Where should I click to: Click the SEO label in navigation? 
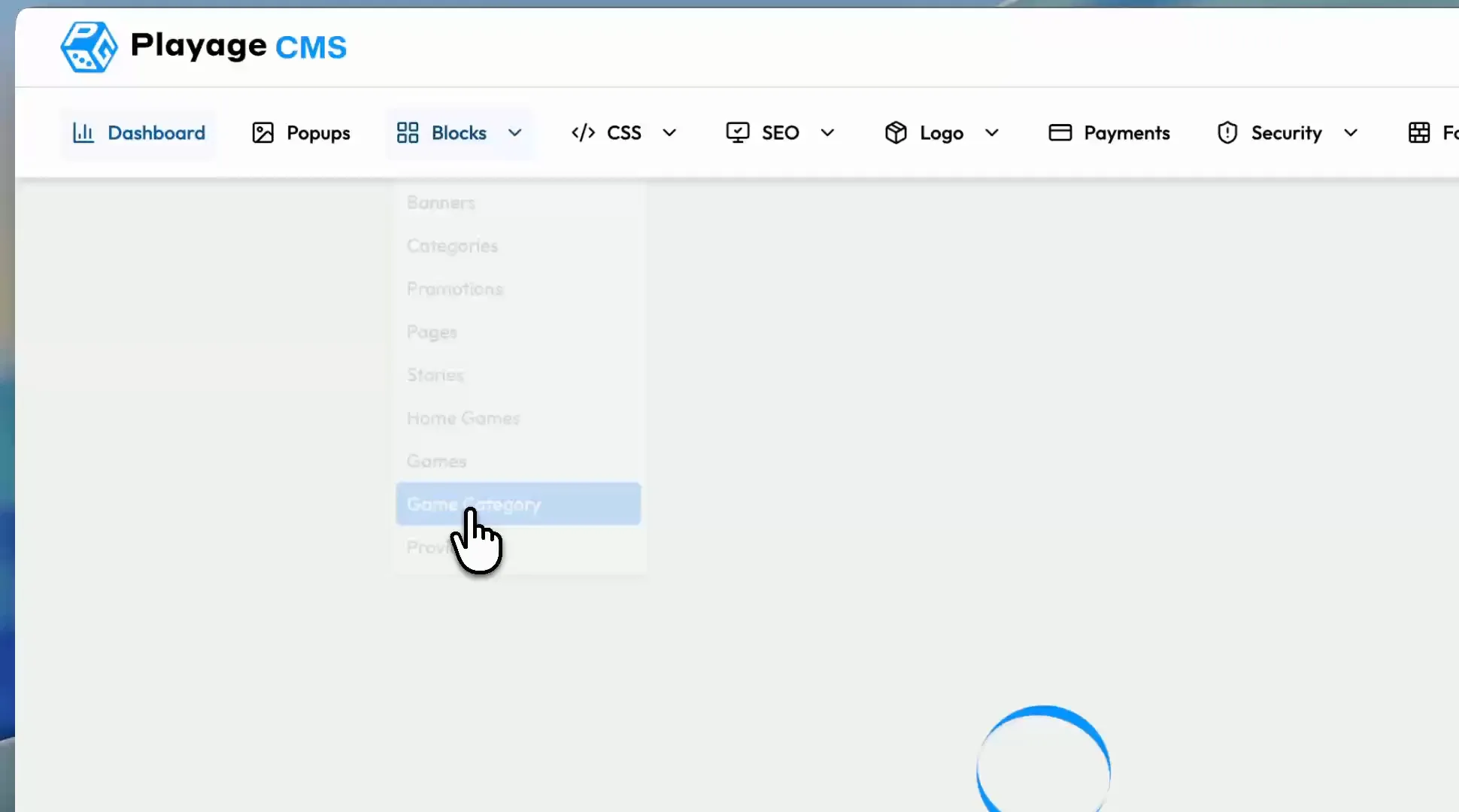(x=781, y=133)
